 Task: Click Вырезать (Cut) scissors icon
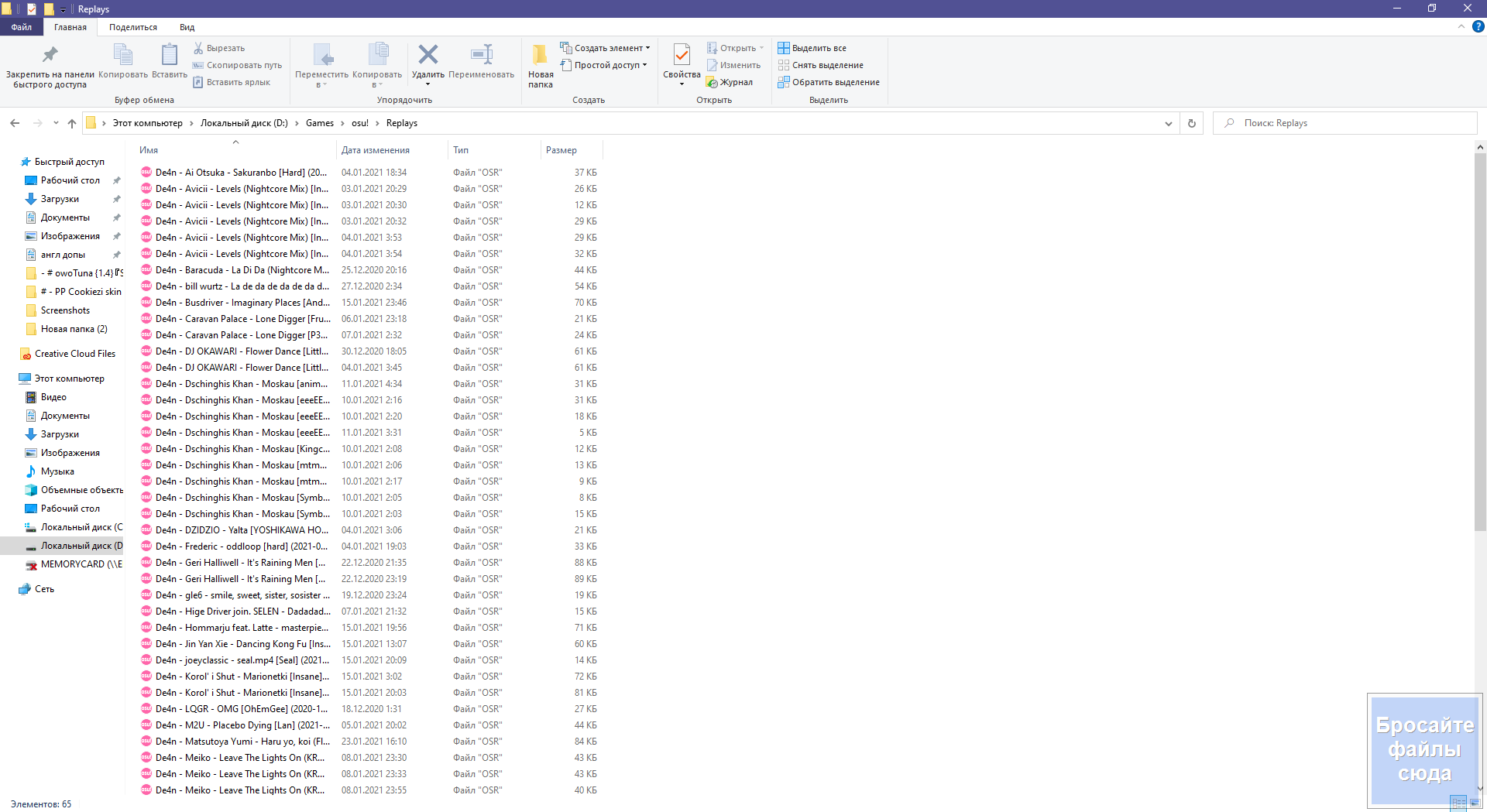coord(198,48)
